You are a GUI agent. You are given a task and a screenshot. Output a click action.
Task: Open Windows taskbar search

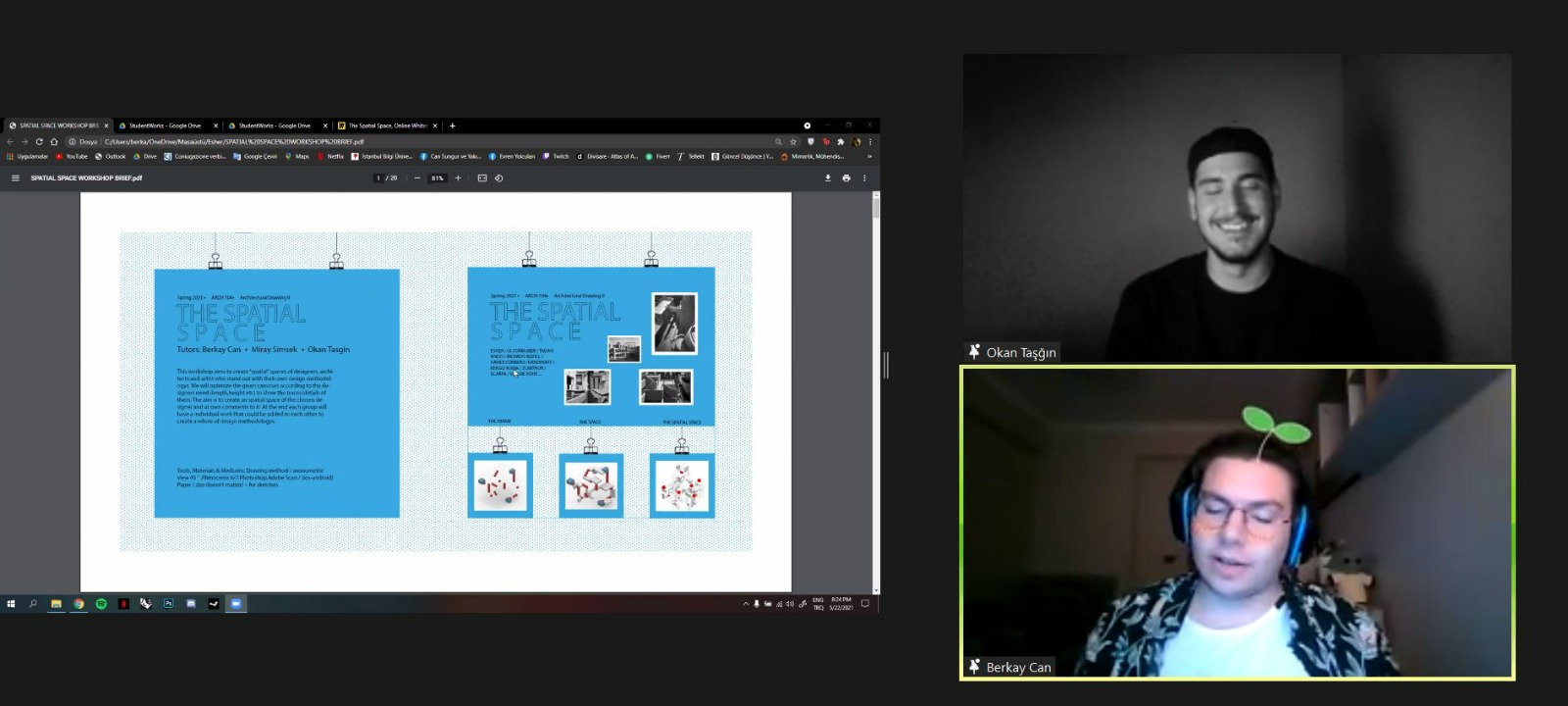(x=33, y=604)
